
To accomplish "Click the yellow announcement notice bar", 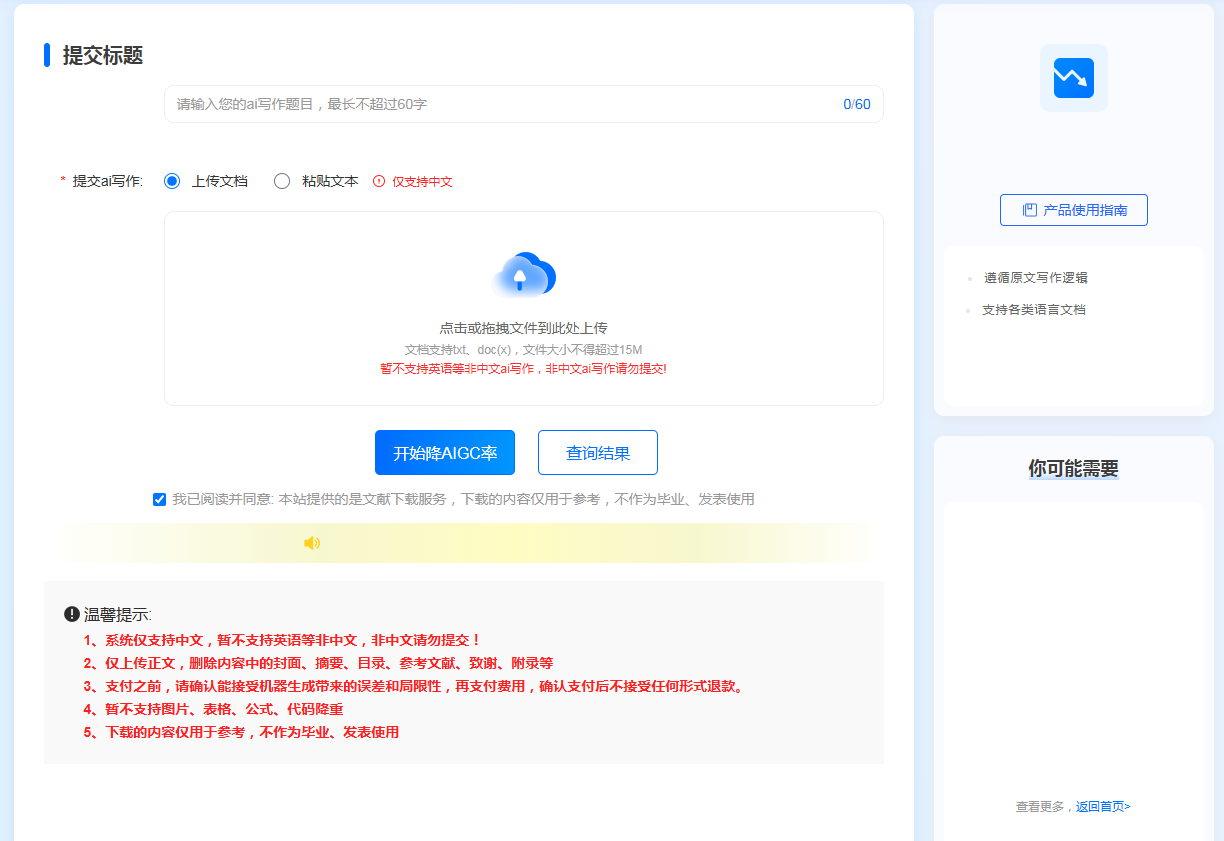I will coord(600,543).
